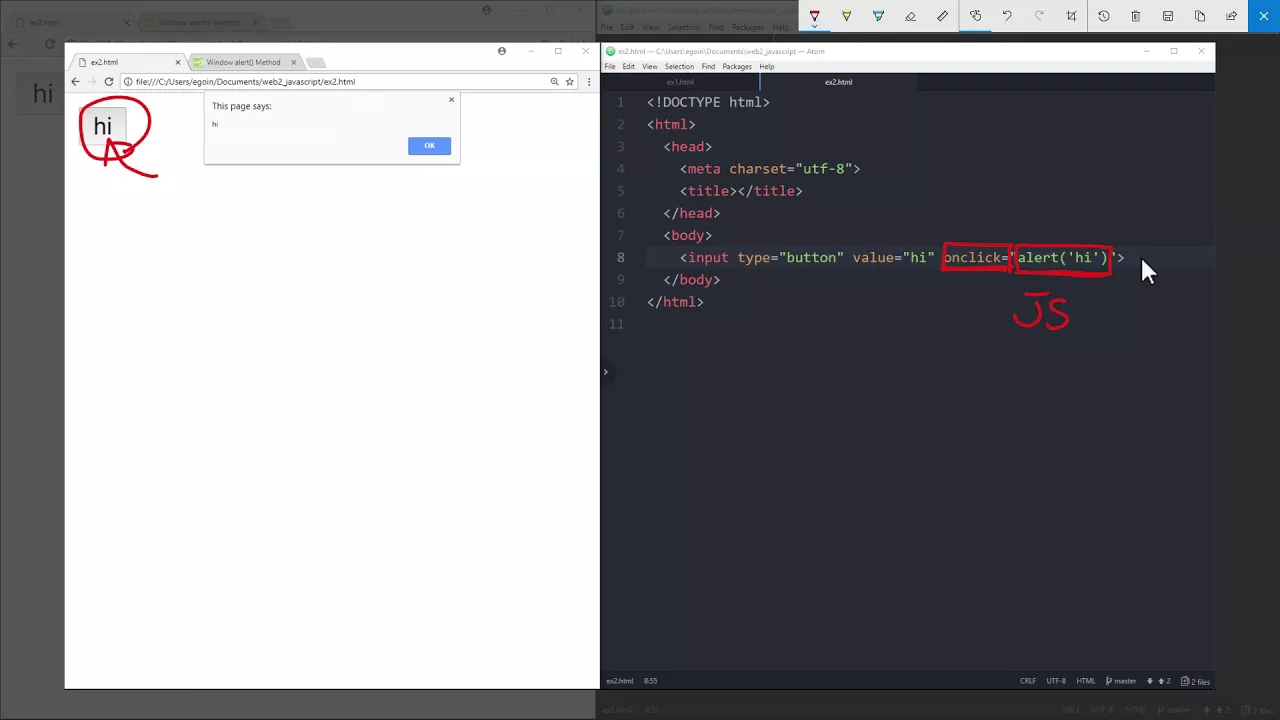This screenshot has width=1280, height=720.
Task: Close the Window alert() Method tab
Action: (293, 62)
